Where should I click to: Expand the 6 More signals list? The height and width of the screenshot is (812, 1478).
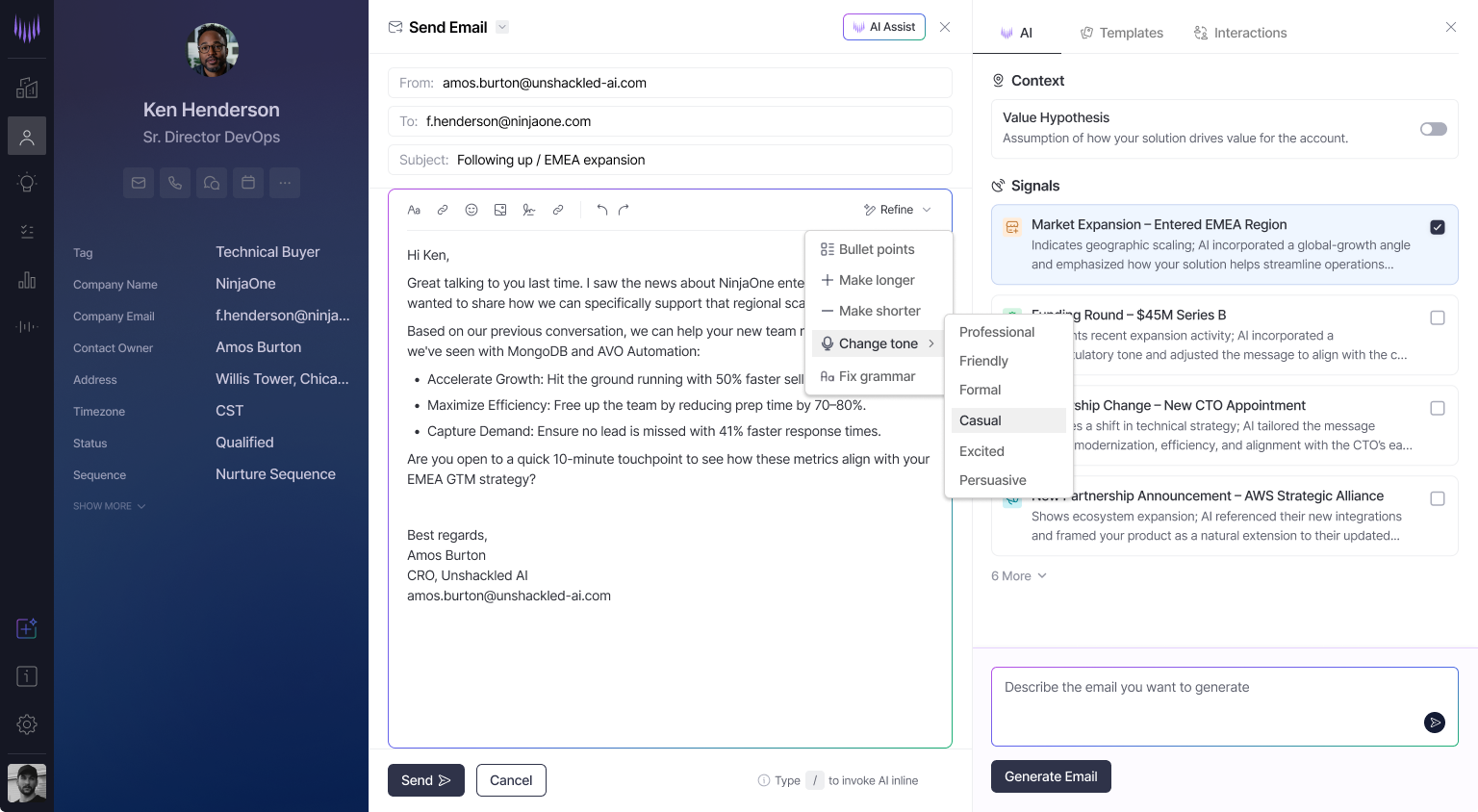pyautogui.click(x=1019, y=576)
